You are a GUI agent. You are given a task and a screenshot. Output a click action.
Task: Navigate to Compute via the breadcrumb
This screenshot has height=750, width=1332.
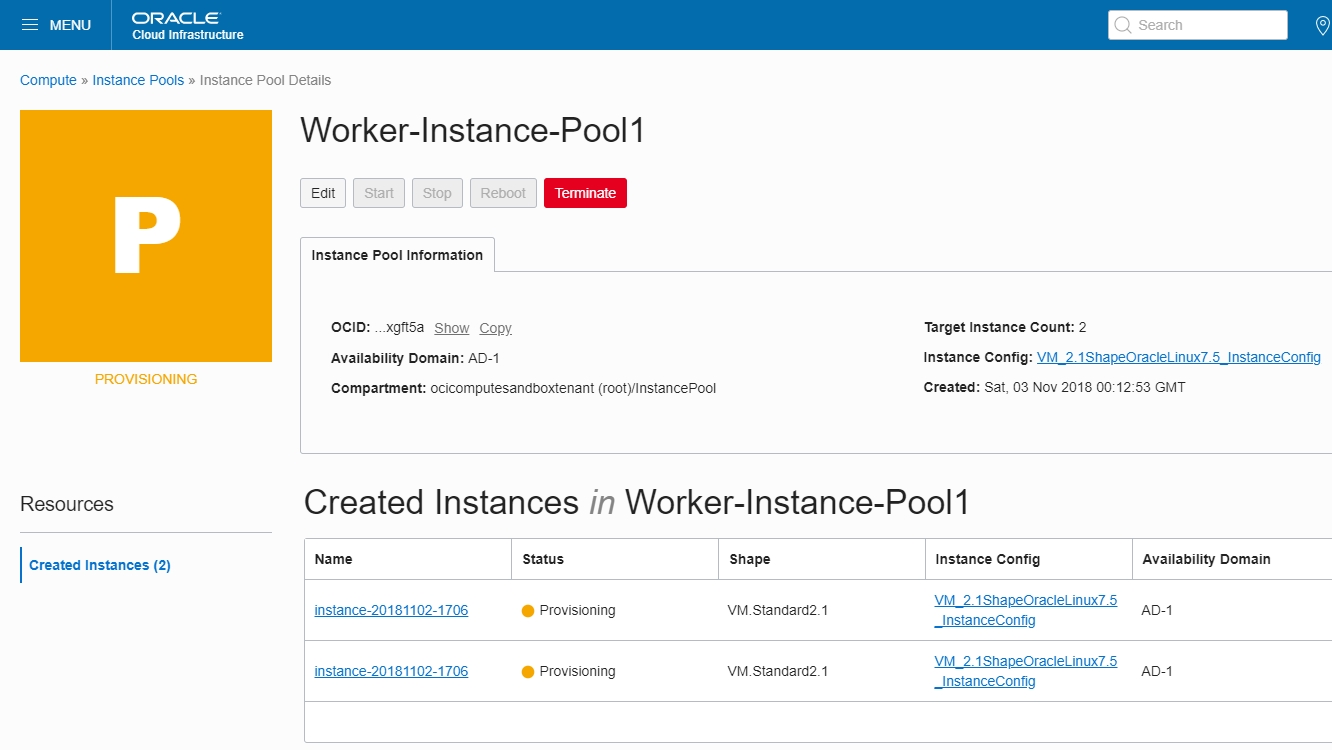coord(47,79)
